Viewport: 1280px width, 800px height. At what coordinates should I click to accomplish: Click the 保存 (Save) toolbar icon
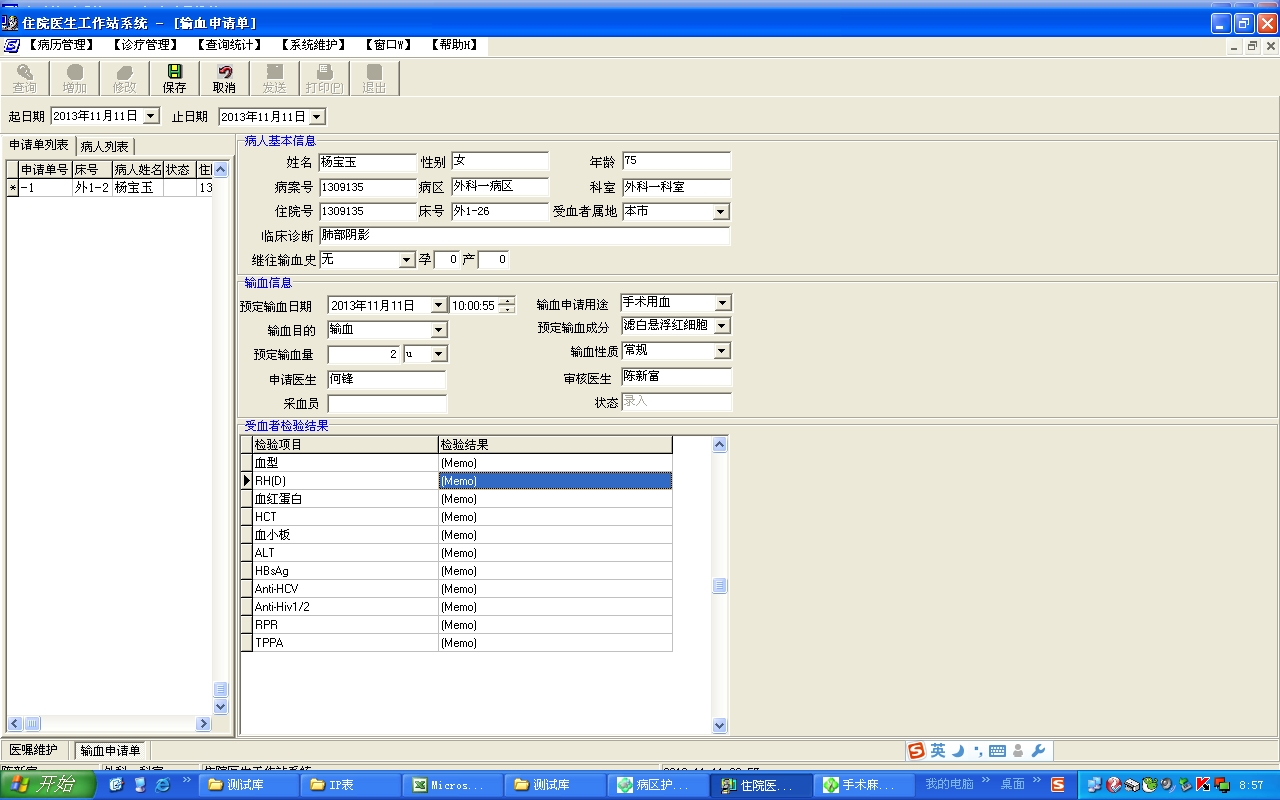[174, 78]
